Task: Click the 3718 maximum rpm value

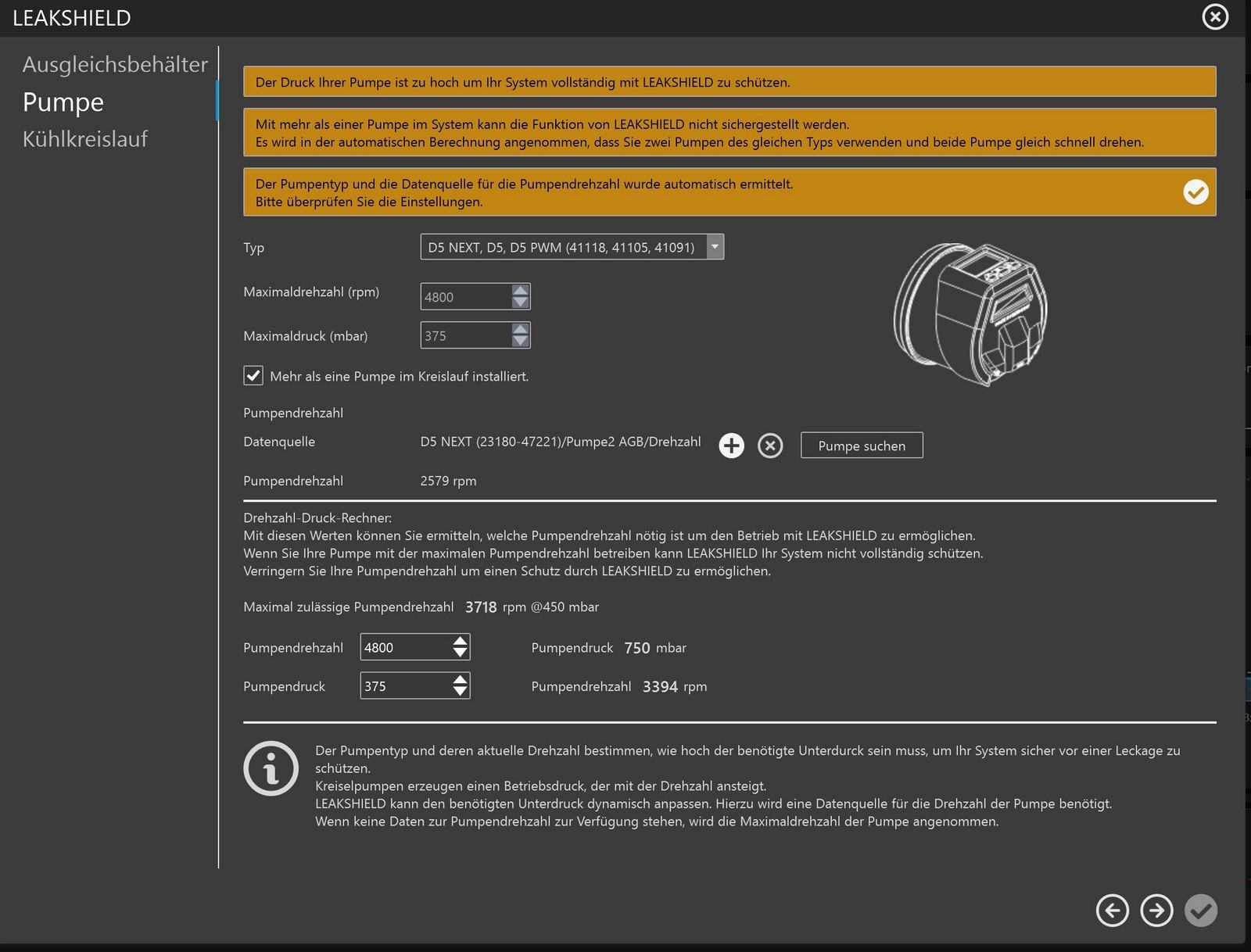Action: tap(481, 607)
